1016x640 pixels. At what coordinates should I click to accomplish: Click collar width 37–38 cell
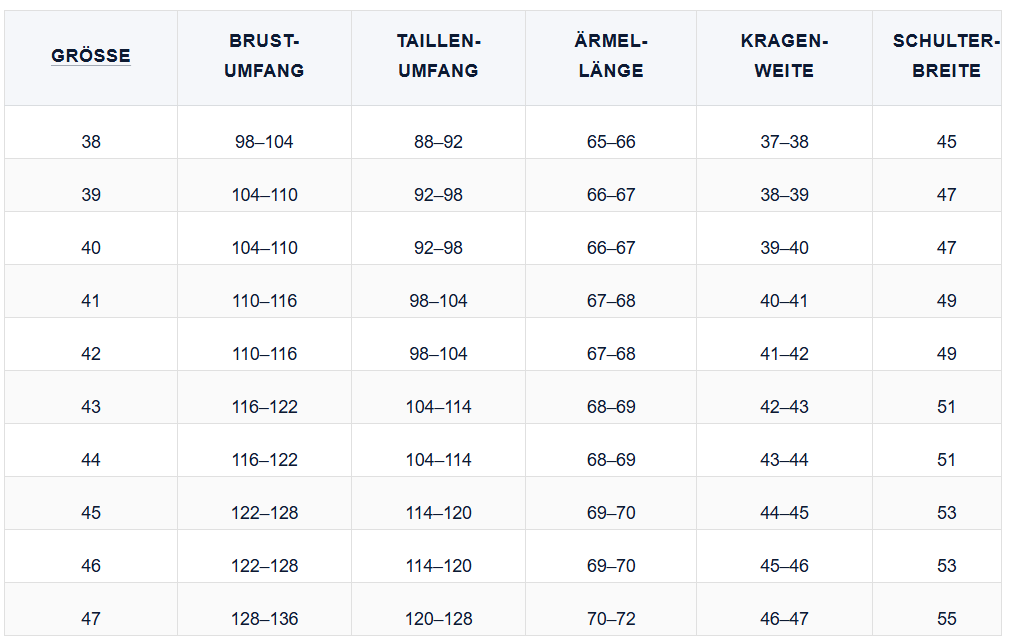pyautogui.click(x=784, y=142)
